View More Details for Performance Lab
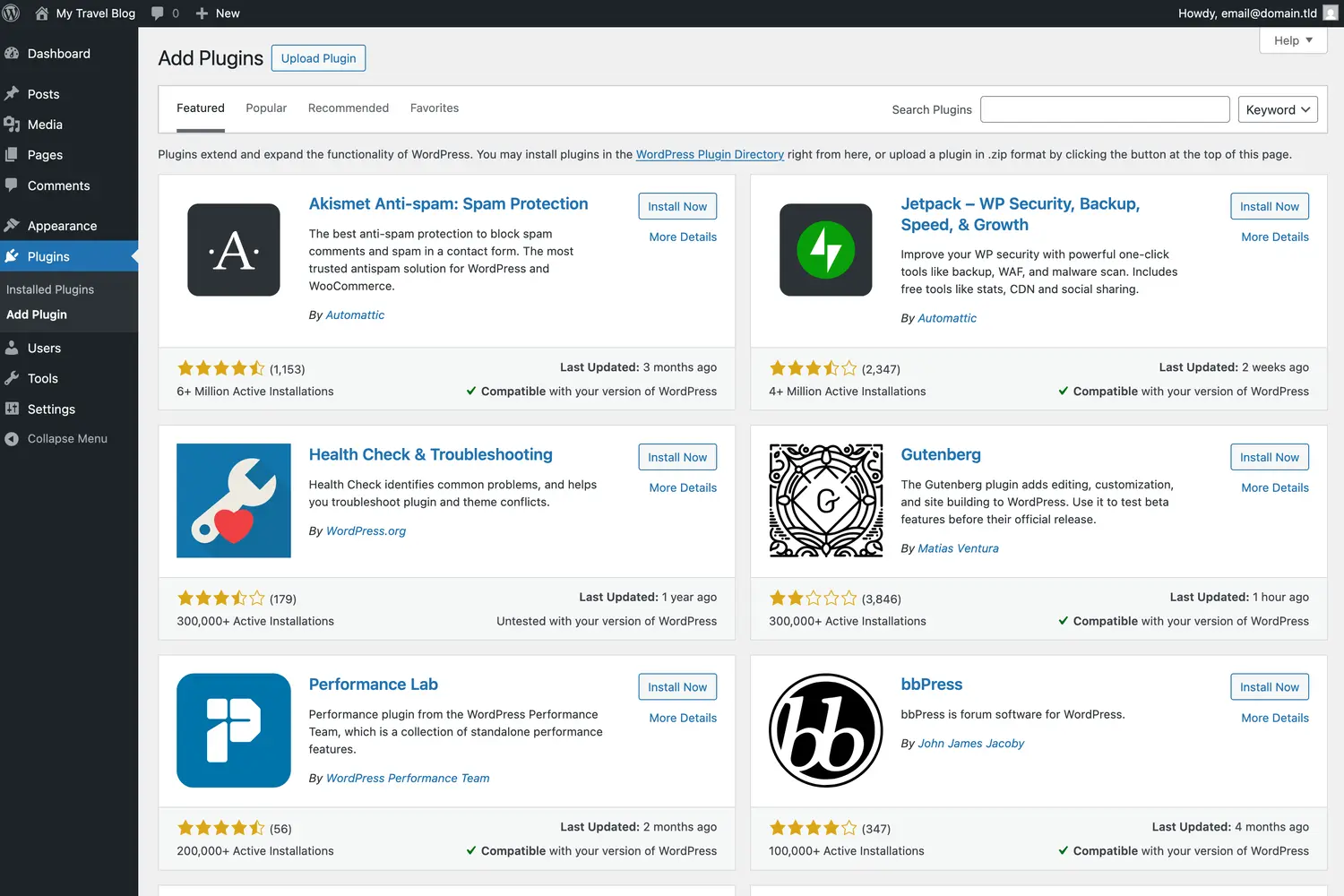The image size is (1344, 896). [x=683, y=719]
